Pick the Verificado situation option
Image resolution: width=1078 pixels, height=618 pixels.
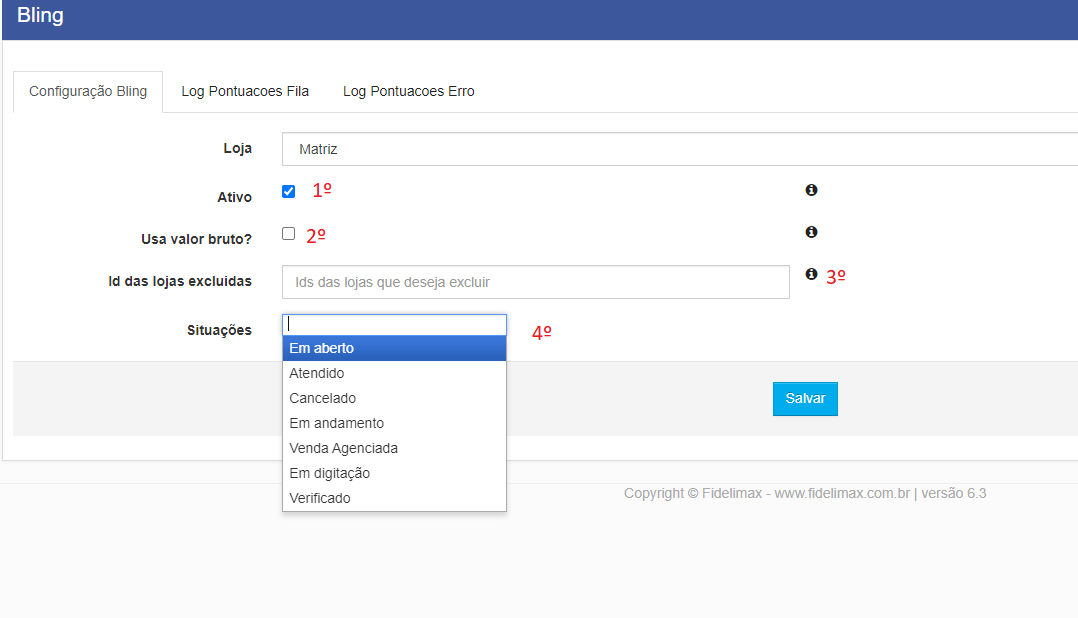point(394,498)
